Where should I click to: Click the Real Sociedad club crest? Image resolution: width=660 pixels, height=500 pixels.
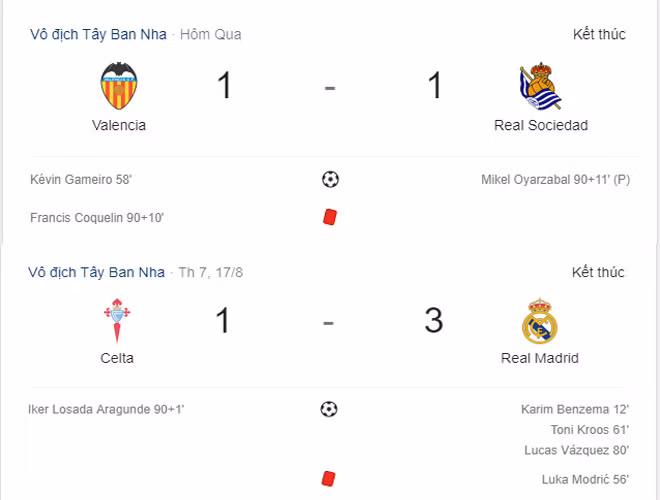tap(540, 87)
